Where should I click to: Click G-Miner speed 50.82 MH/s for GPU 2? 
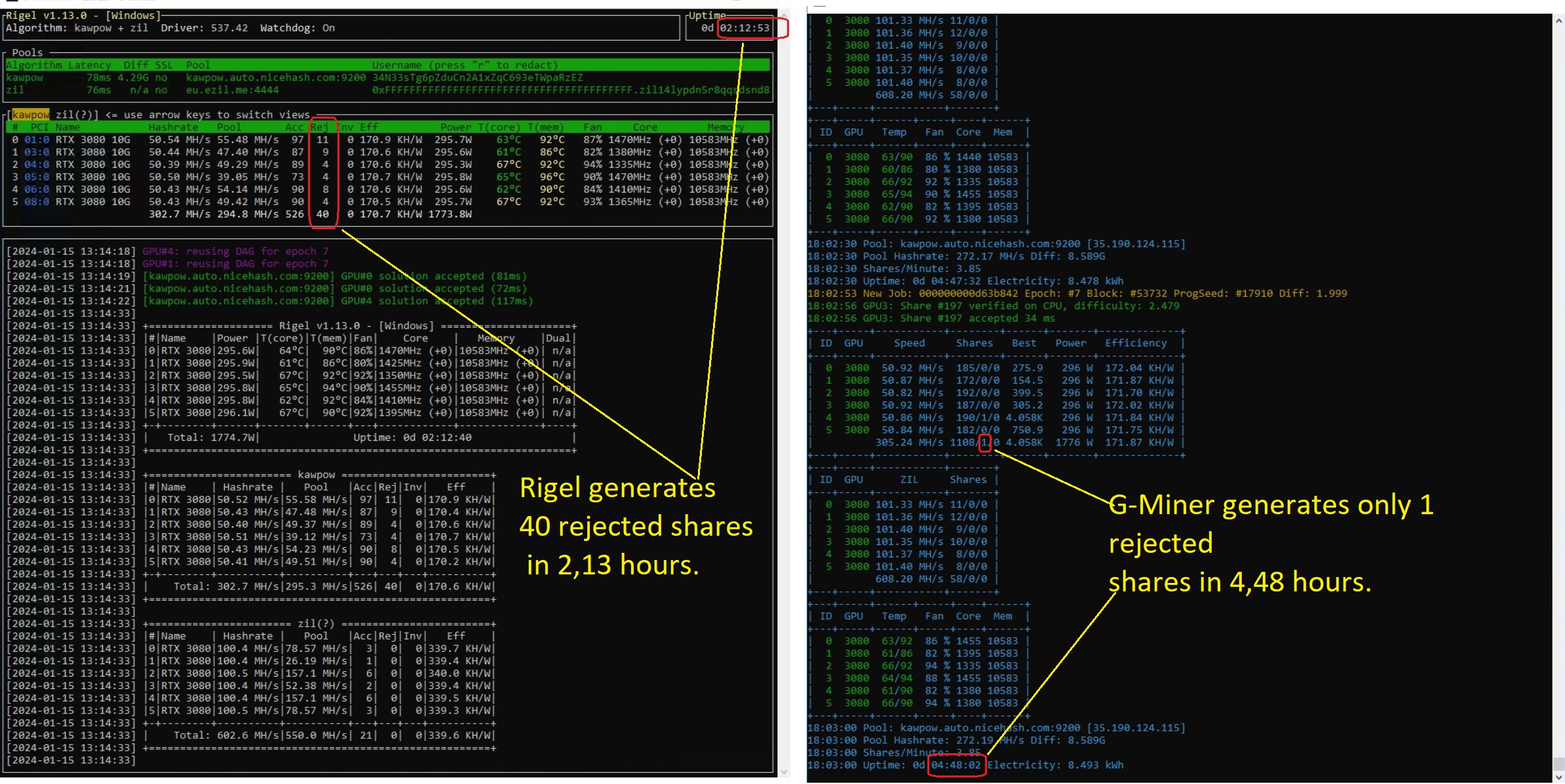[x=912, y=394]
